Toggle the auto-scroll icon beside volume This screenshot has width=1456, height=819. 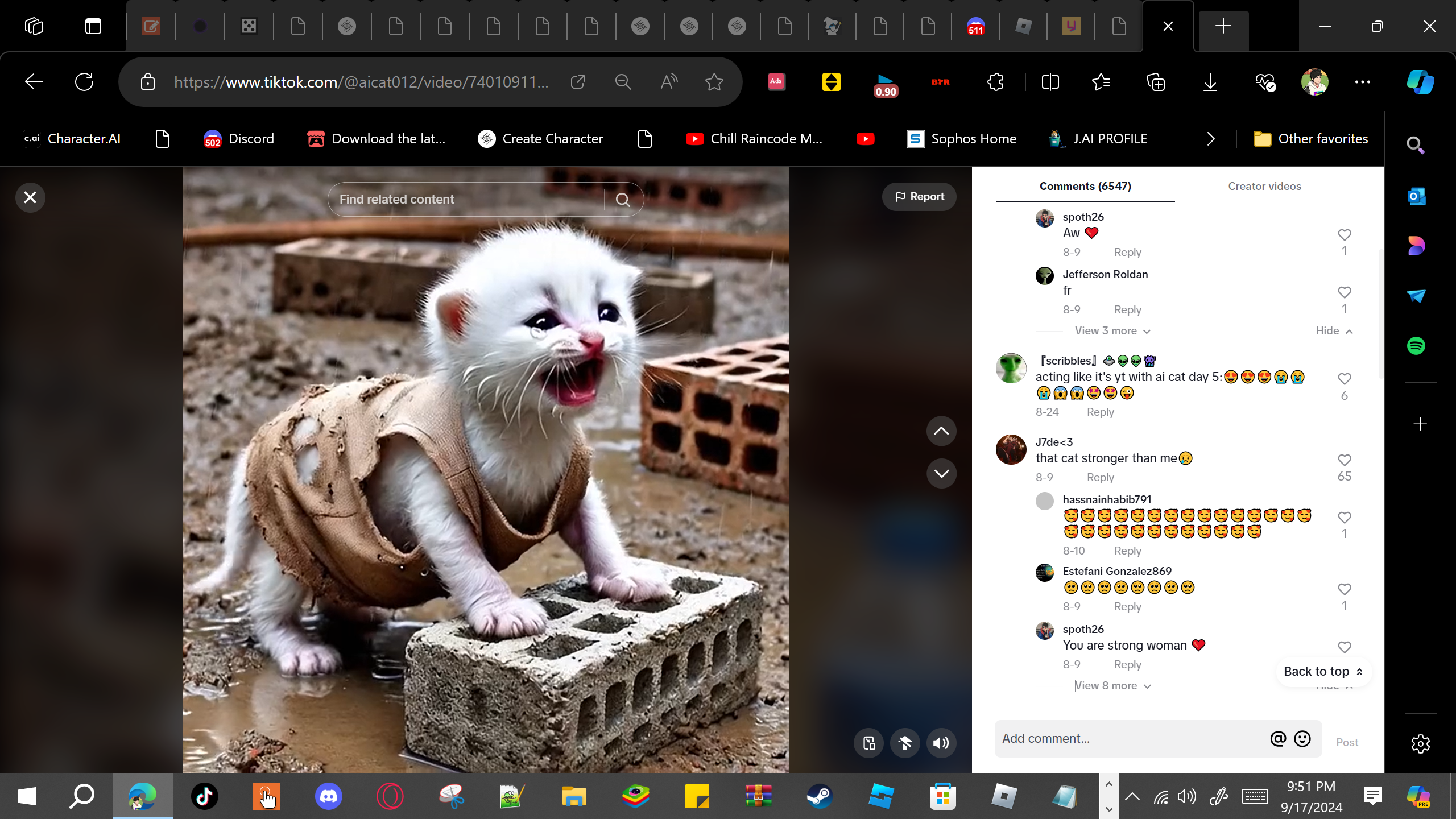[905, 743]
